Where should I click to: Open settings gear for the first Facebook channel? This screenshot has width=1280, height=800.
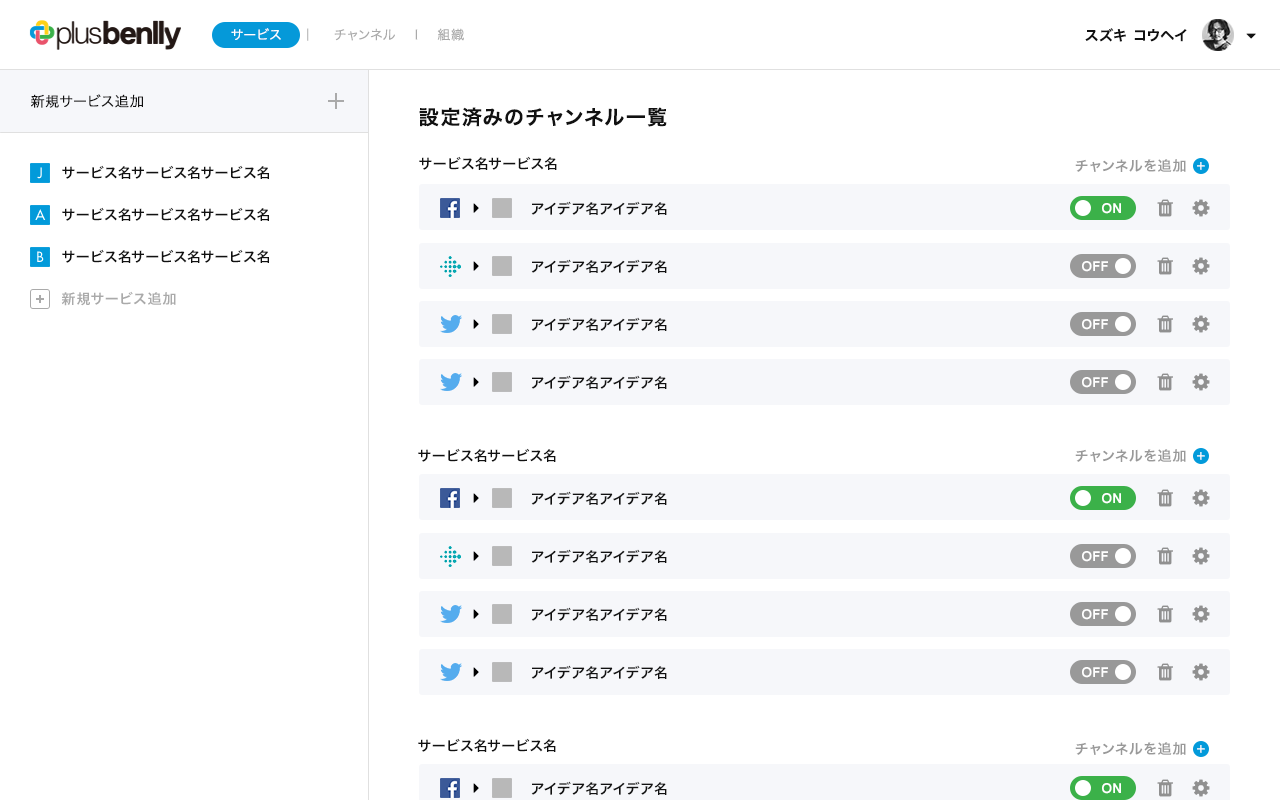(x=1201, y=208)
